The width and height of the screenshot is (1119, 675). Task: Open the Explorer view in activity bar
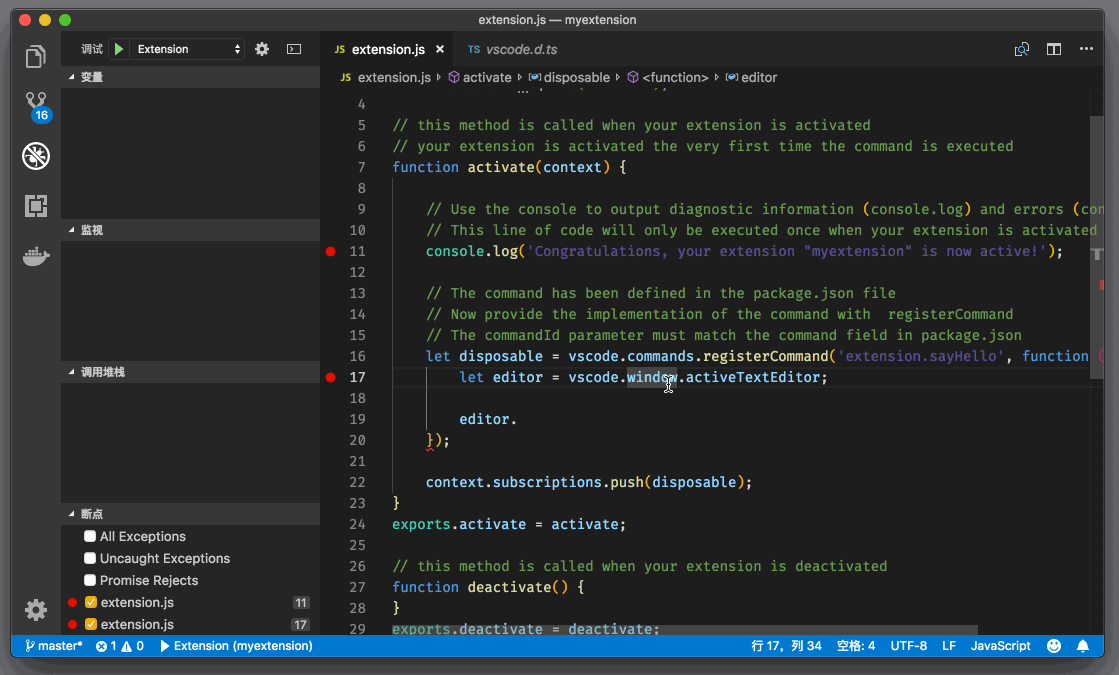tap(36, 57)
